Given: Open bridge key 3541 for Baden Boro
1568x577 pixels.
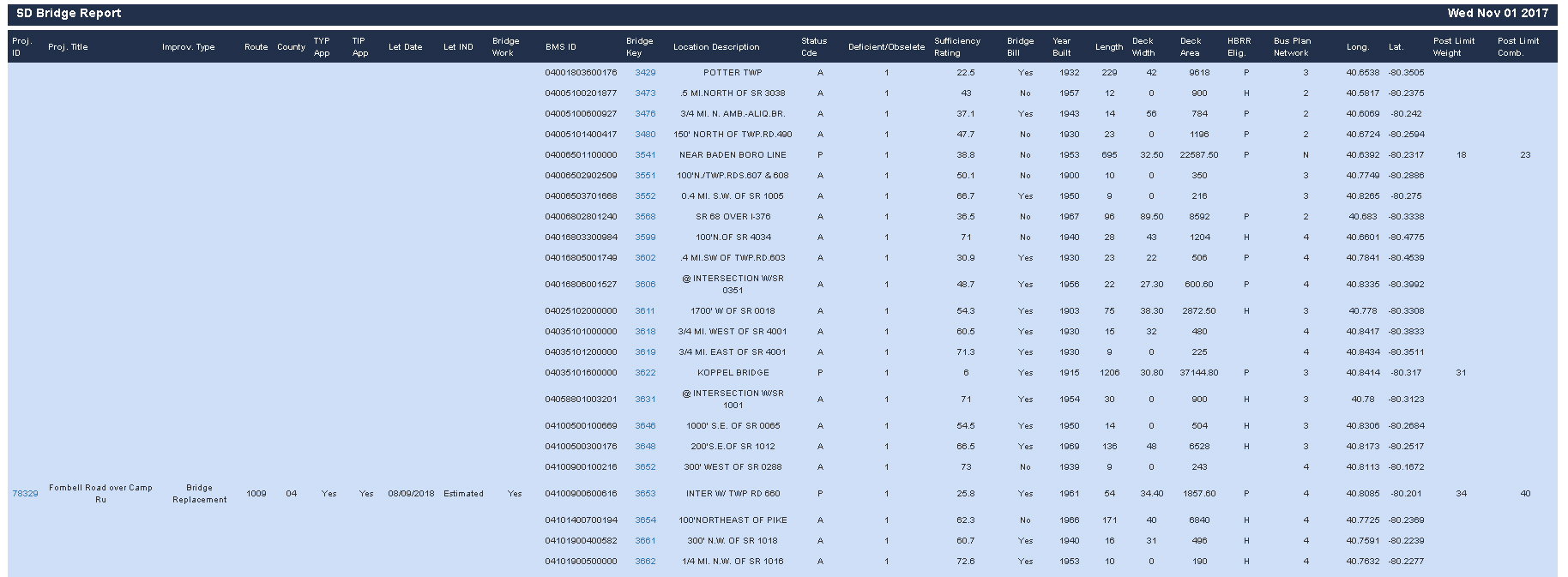Looking at the screenshot, I should [645, 155].
